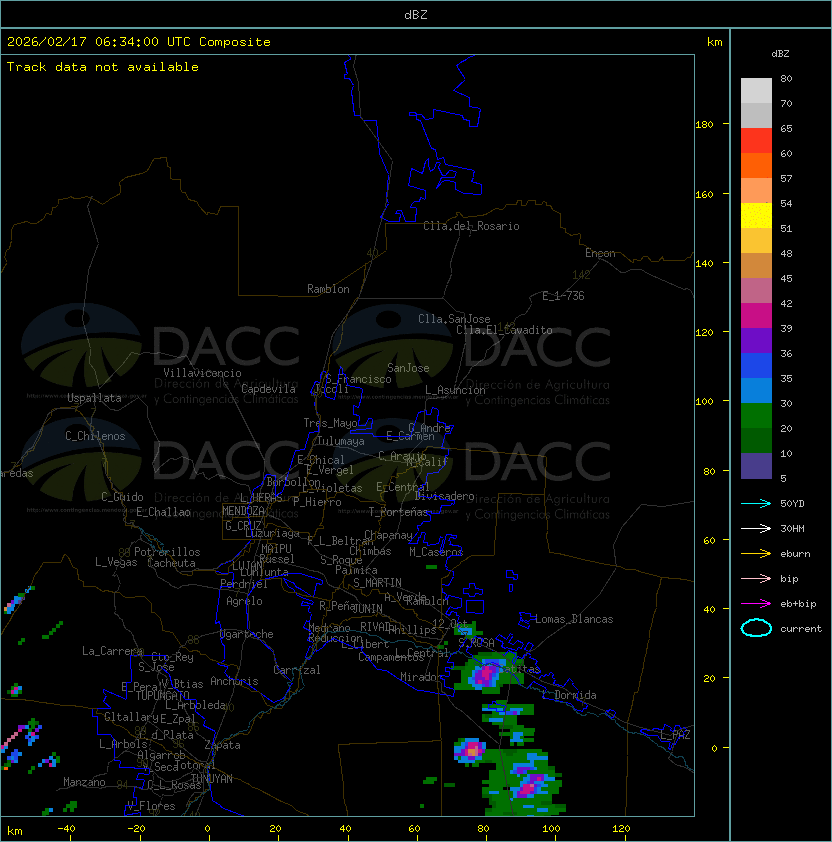Pick the dark blue swatch below 36
The width and height of the screenshot is (832, 842).
(756, 366)
